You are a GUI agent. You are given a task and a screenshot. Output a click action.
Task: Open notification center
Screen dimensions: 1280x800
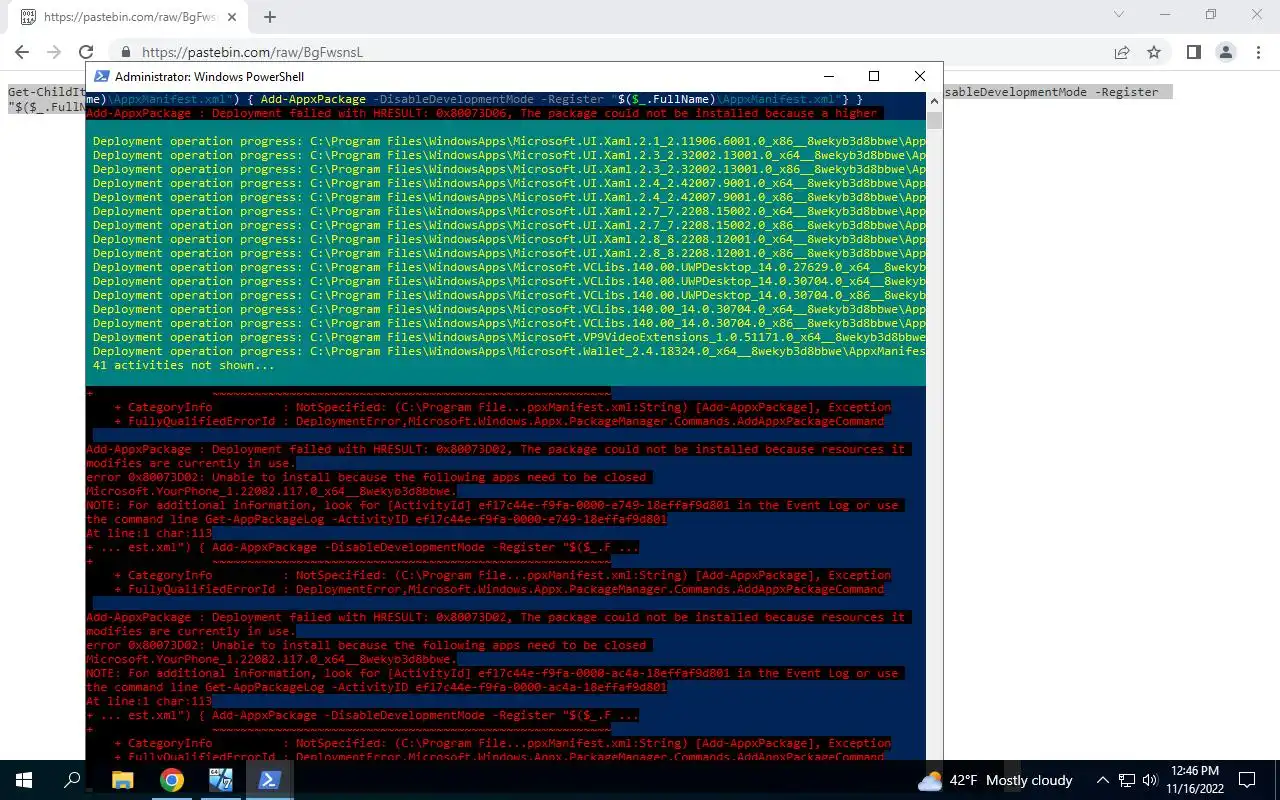1247,780
